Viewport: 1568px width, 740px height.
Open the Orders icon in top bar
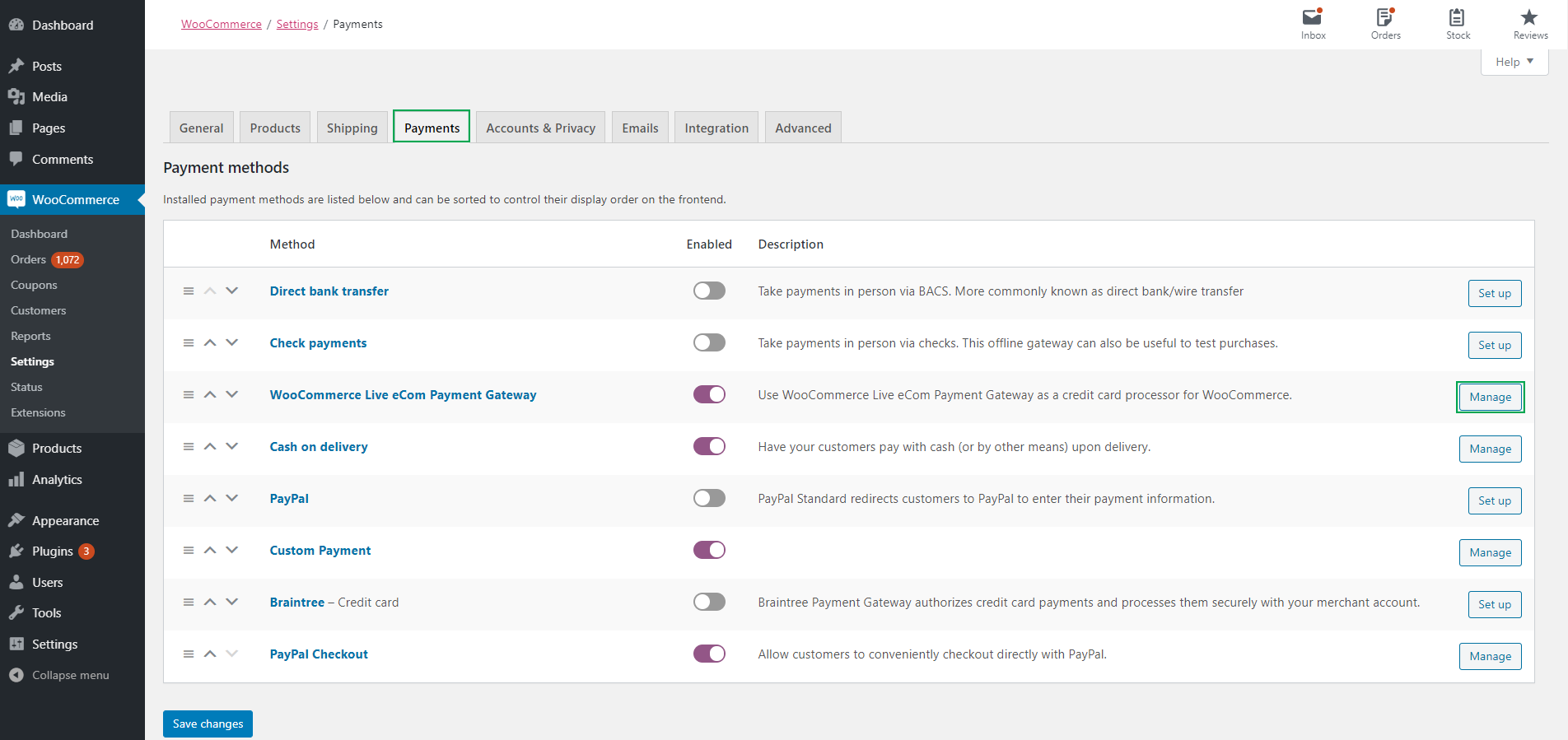(1385, 17)
